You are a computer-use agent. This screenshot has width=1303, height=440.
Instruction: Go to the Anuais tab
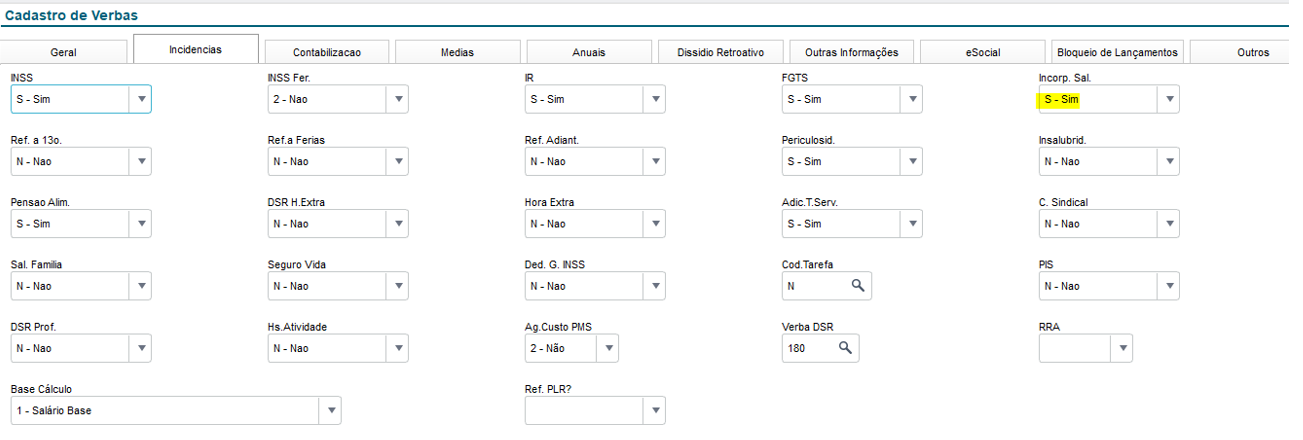click(589, 52)
